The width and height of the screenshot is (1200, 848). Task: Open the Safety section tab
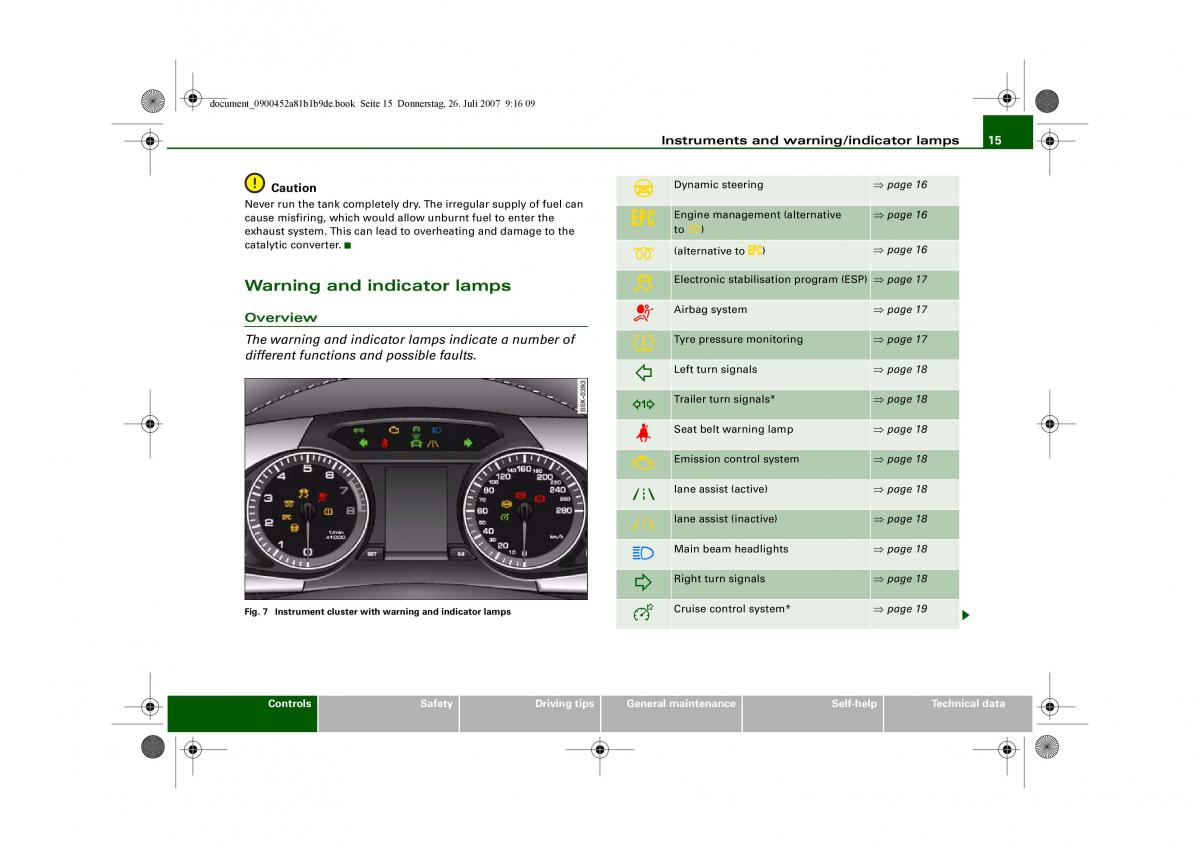[x=388, y=714]
